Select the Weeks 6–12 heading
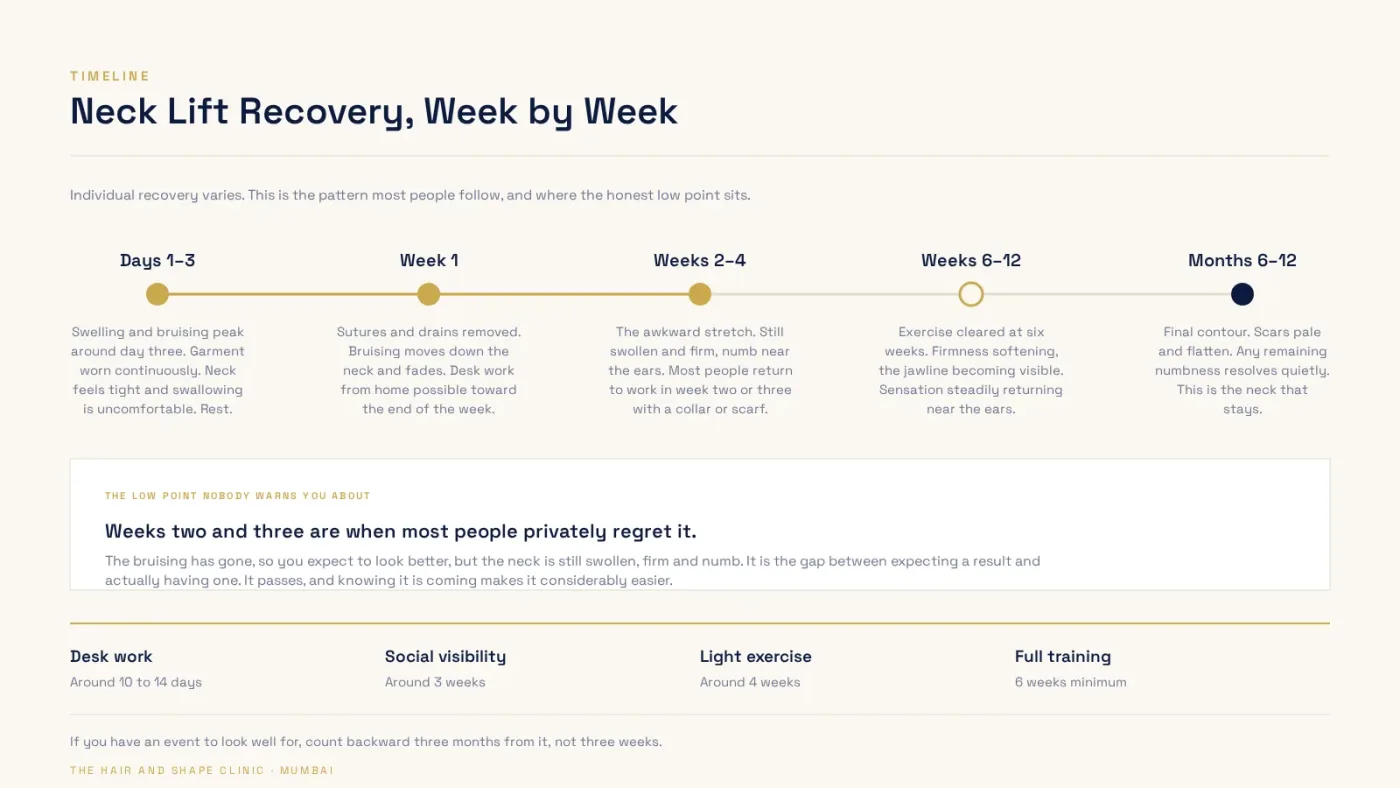 point(971,260)
